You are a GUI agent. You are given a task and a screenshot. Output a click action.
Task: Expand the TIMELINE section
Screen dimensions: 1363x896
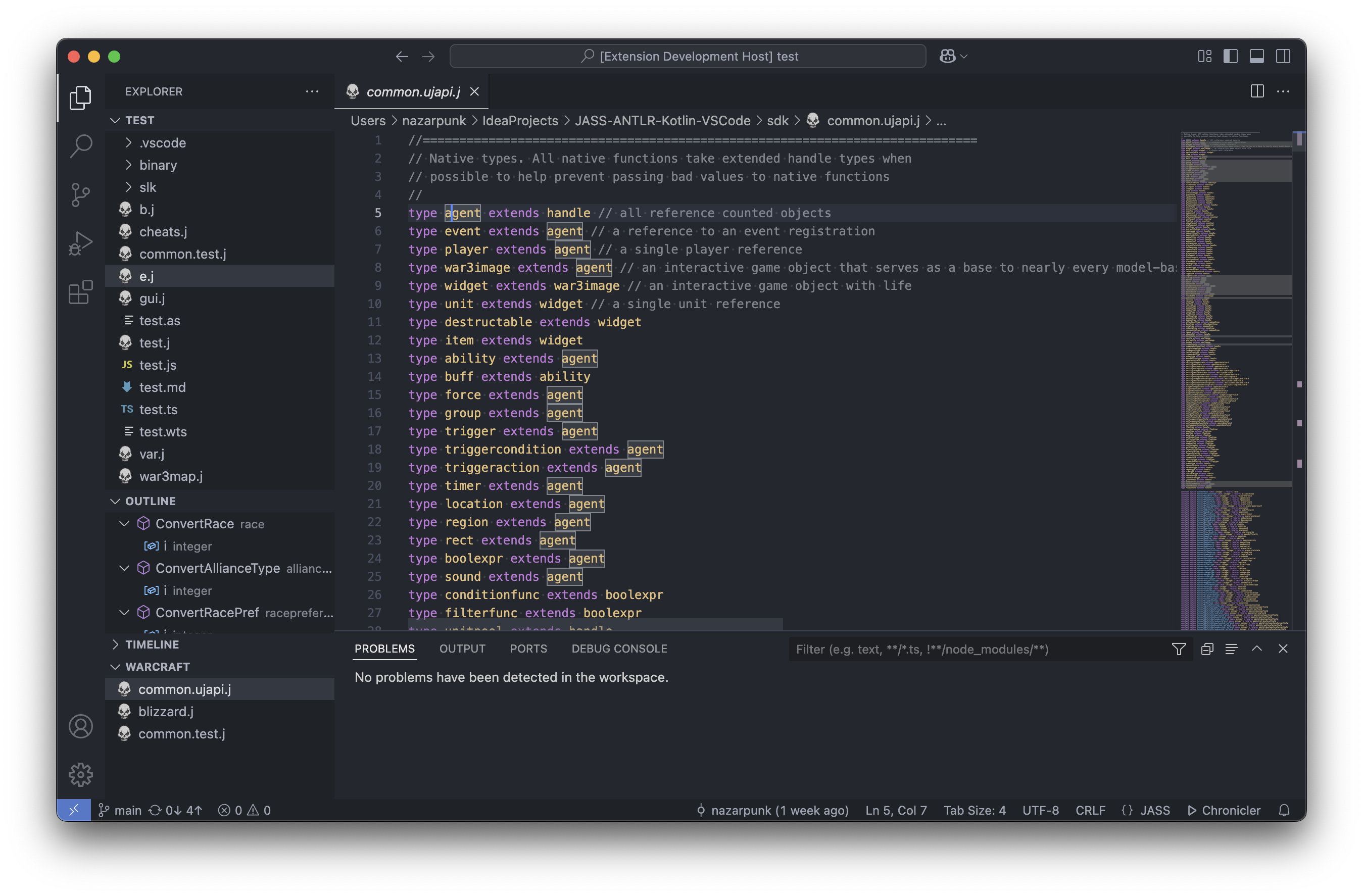[152, 644]
